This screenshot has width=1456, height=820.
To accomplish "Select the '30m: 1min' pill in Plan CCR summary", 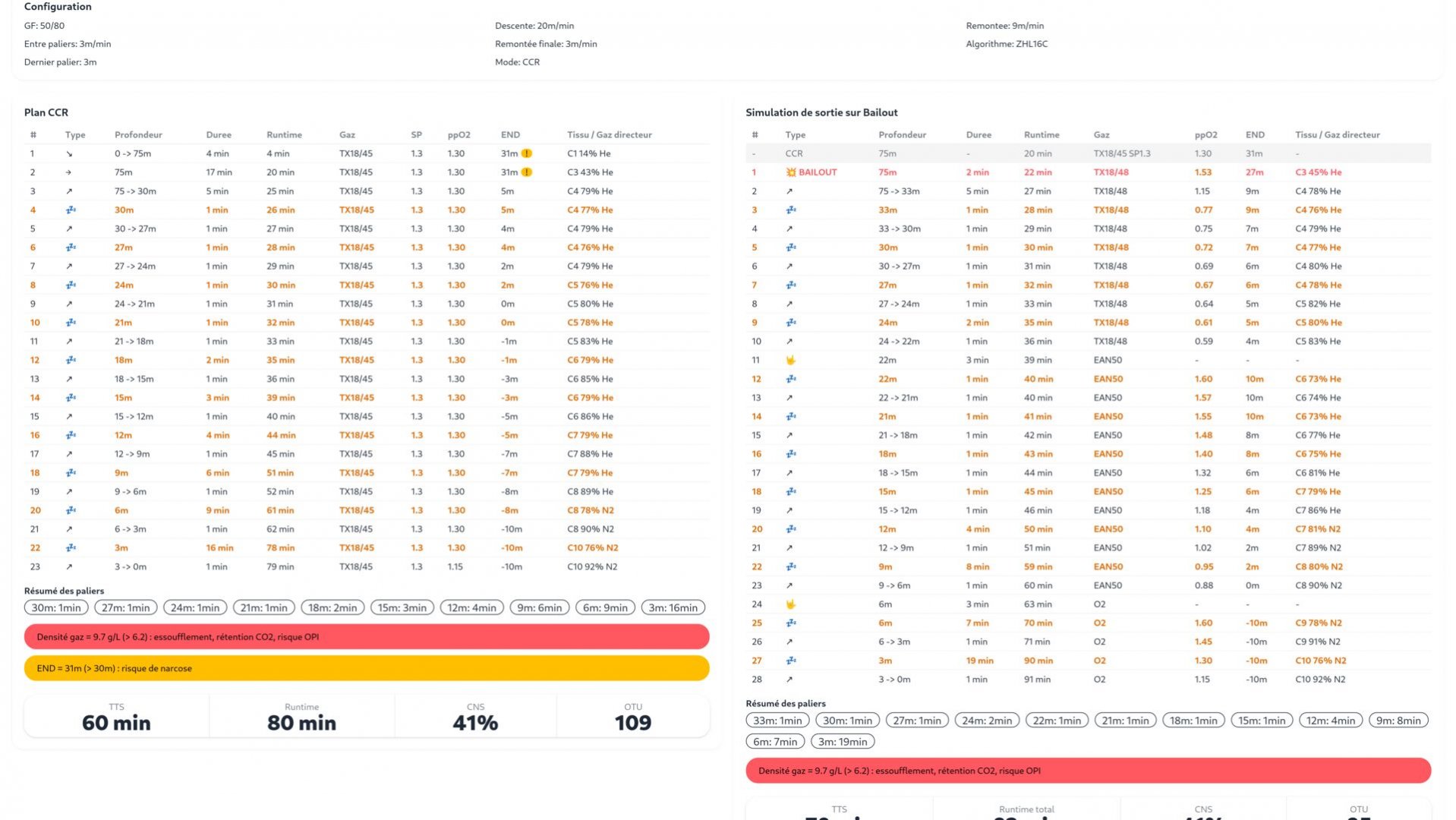I will coord(56,608).
